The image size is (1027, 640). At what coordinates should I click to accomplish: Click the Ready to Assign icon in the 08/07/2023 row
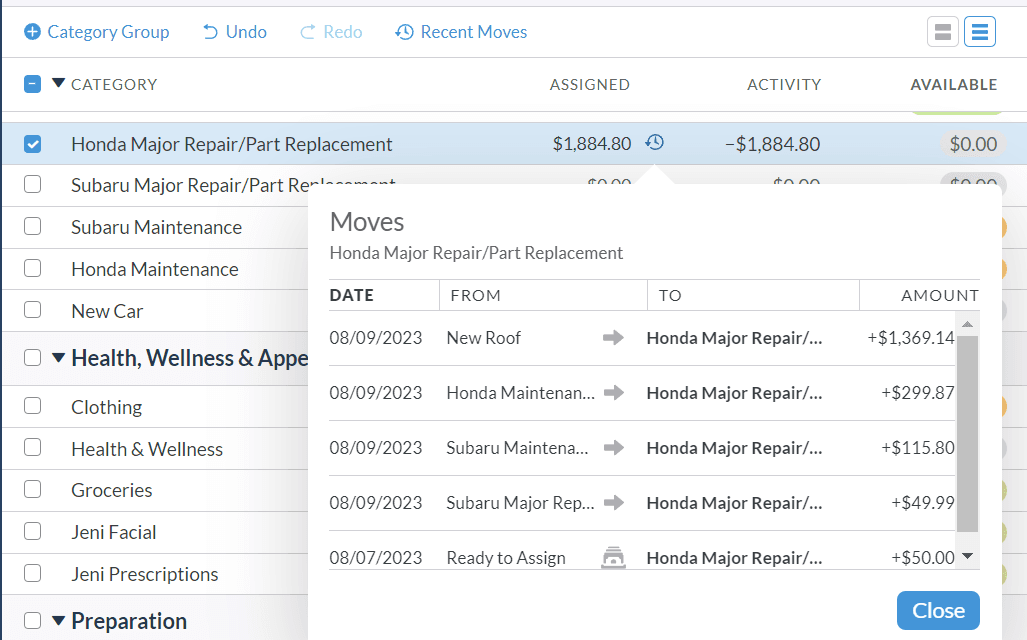[x=613, y=557]
